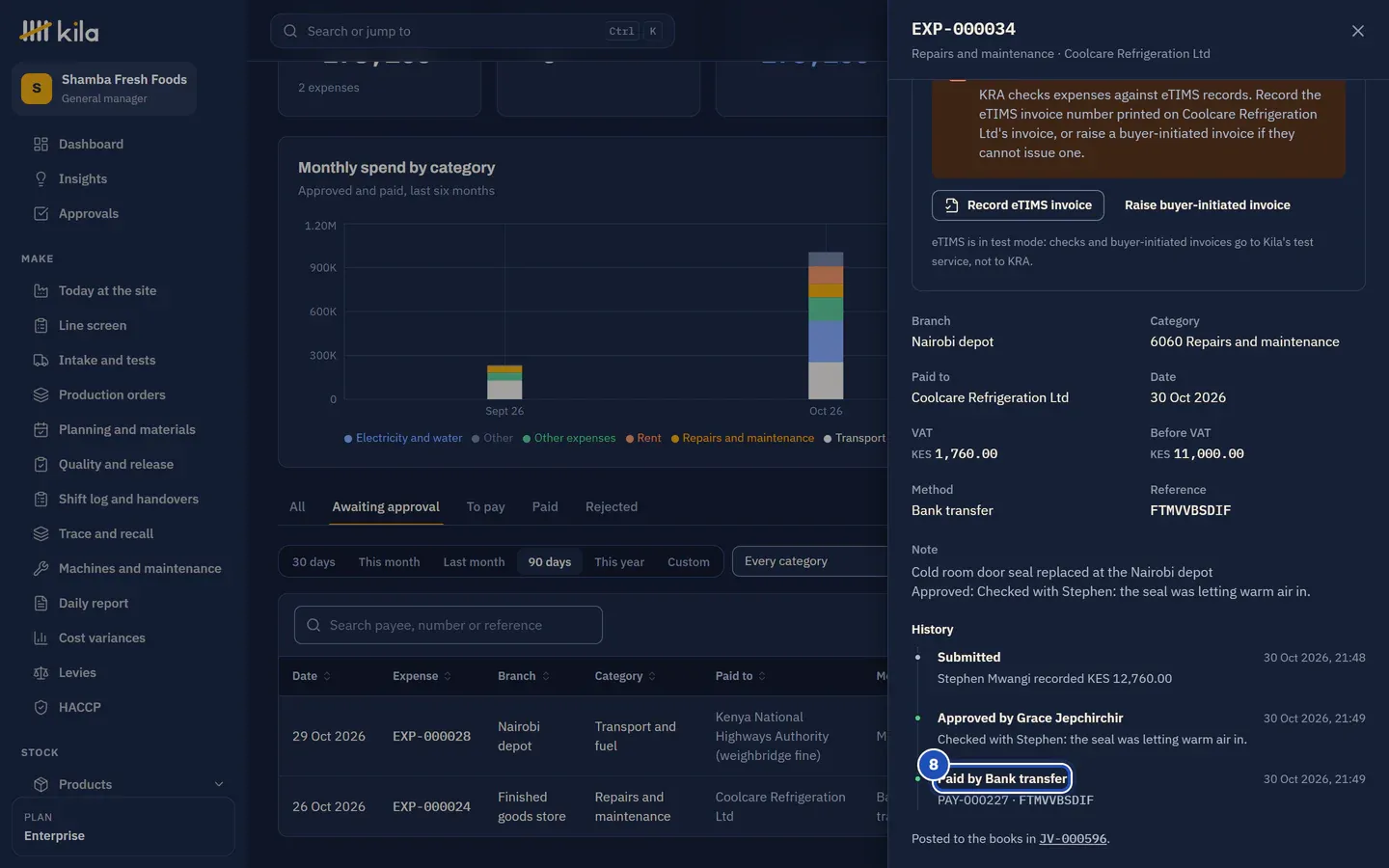Image resolution: width=1389 pixels, height=868 pixels.
Task: Click the Products box icon
Action: tap(41, 785)
